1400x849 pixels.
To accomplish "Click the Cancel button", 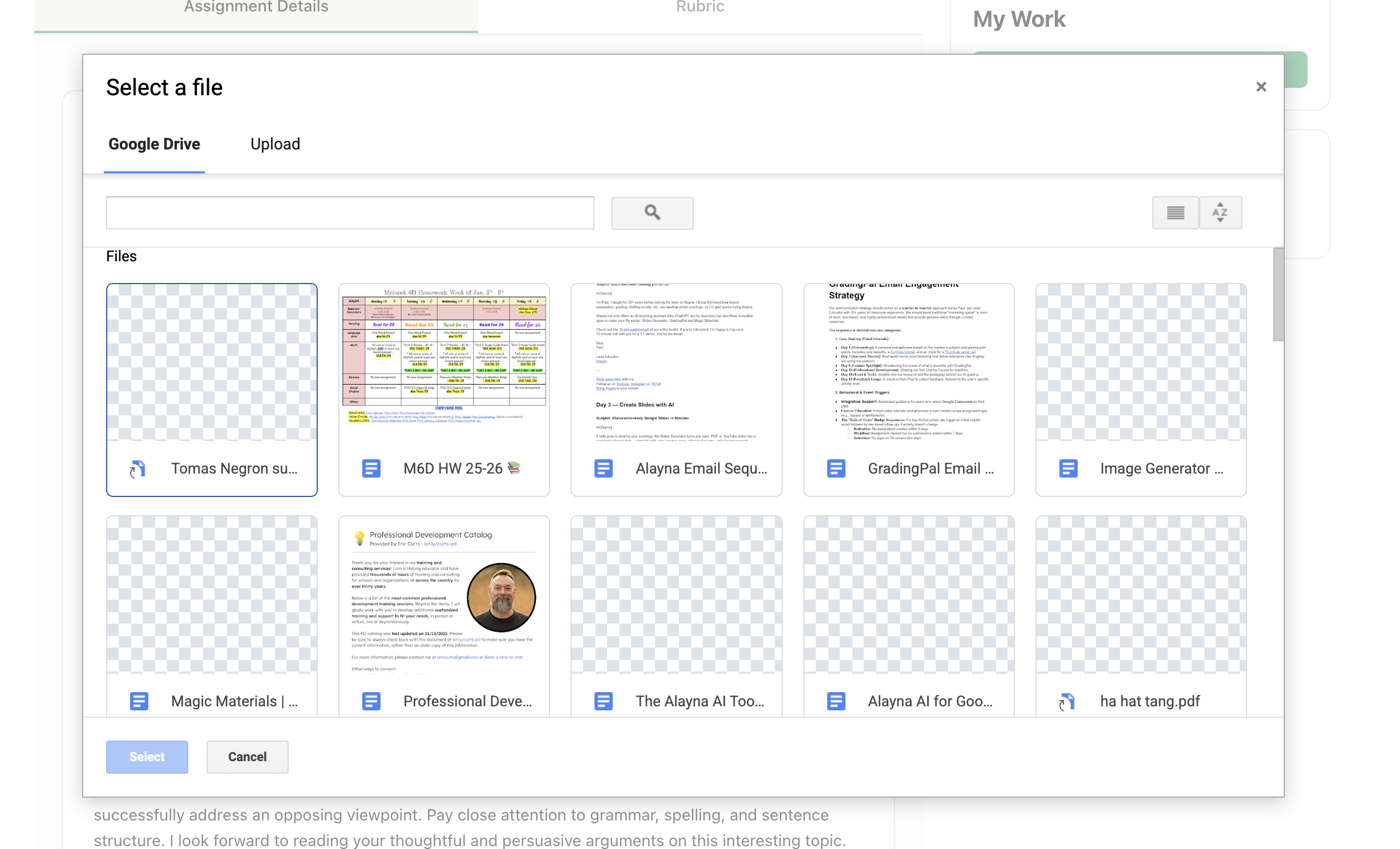I will [x=246, y=756].
